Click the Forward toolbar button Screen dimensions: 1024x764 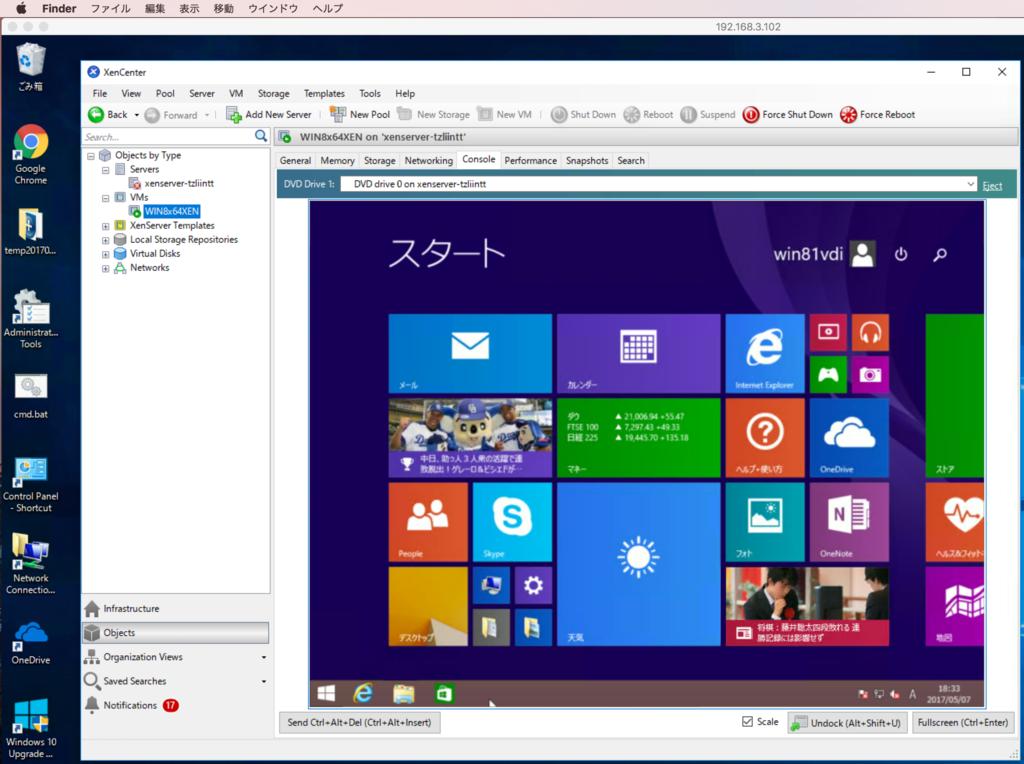click(171, 115)
